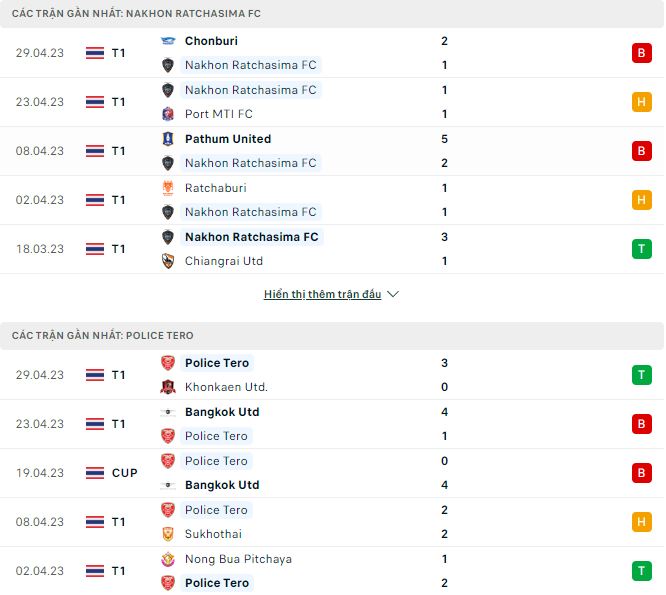Select the CUP competition label on 19.04.23
The image size is (666, 595).
(x=124, y=473)
